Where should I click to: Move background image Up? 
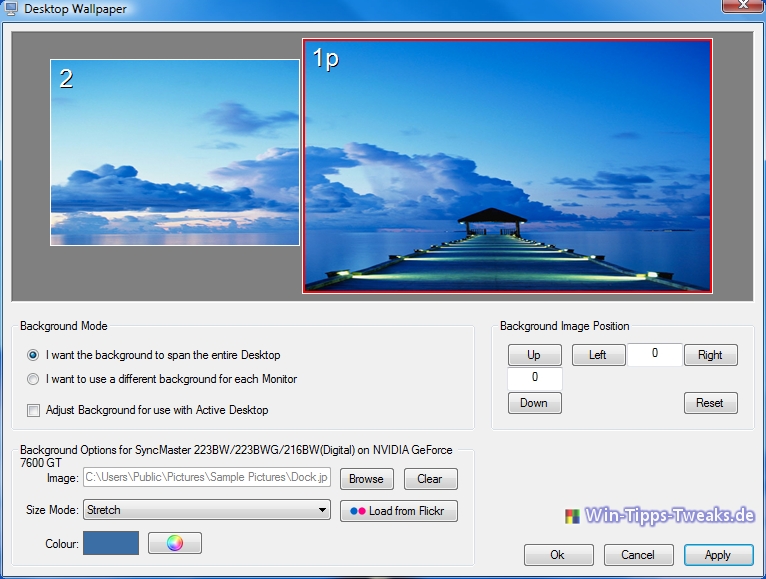coord(534,355)
